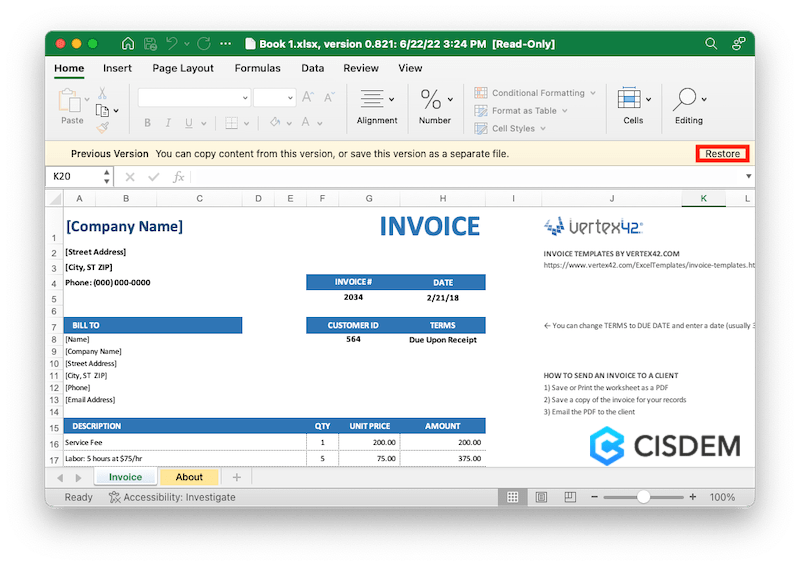Viewport: 800px width, 566px height.
Task: Switch to Page Layout view in status bar
Action: point(540,497)
